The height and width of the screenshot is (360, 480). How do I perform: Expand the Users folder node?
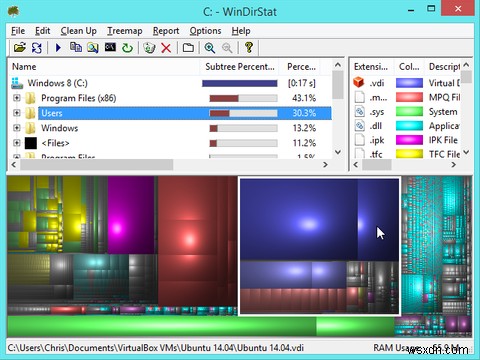click(16, 113)
